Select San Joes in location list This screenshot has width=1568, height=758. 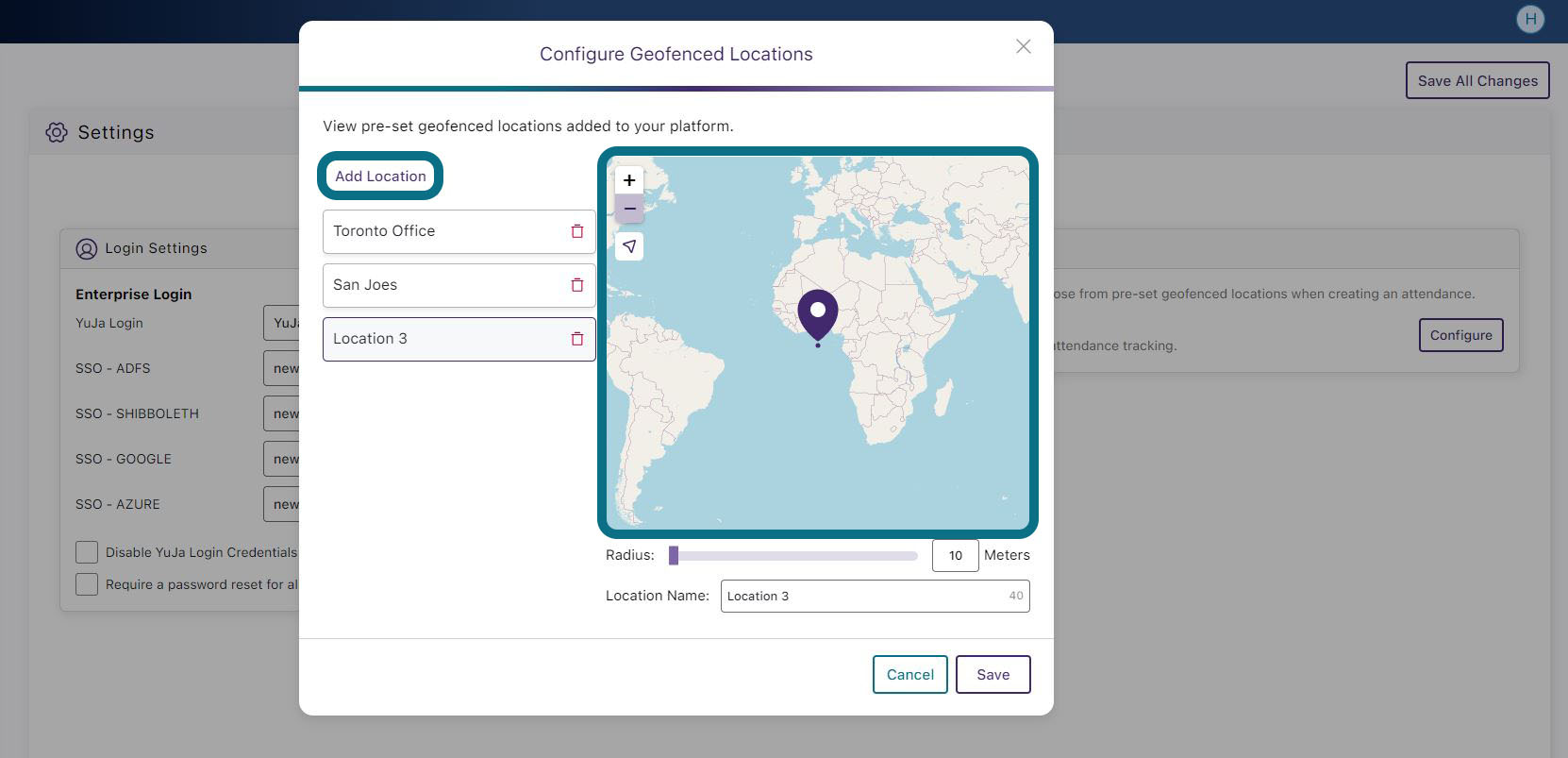coord(459,285)
